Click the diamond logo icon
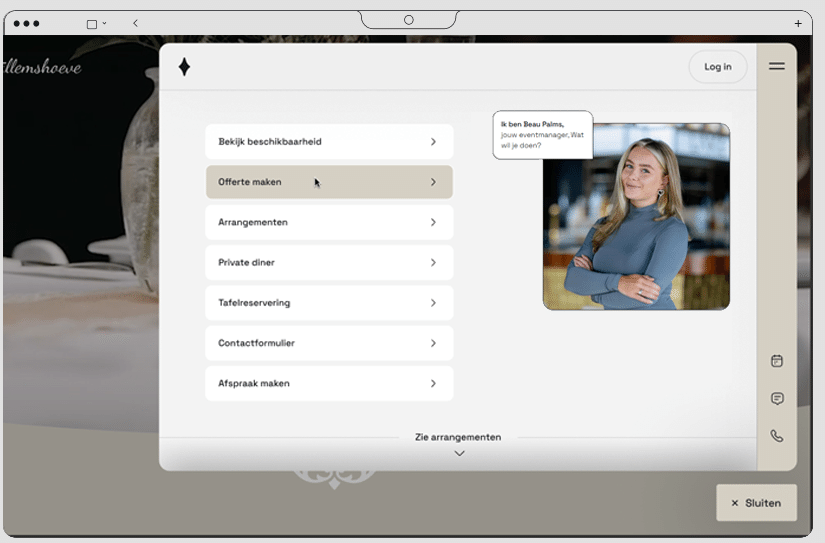The width and height of the screenshot is (825, 543). (184, 67)
